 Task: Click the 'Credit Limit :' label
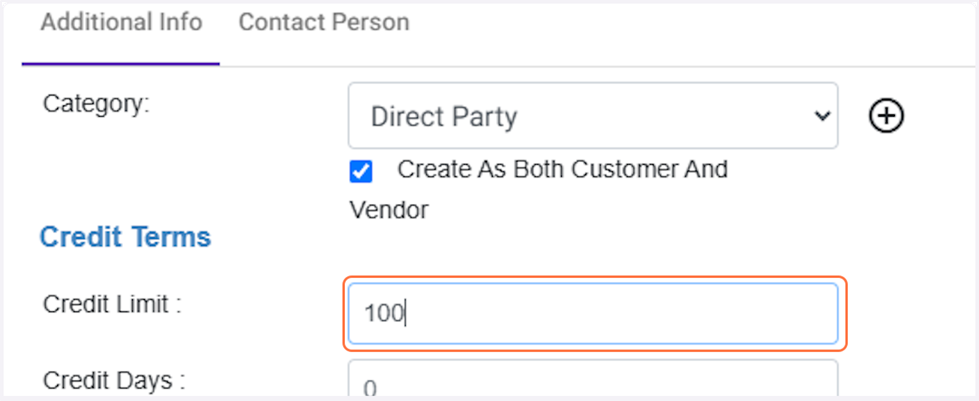point(112,305)
